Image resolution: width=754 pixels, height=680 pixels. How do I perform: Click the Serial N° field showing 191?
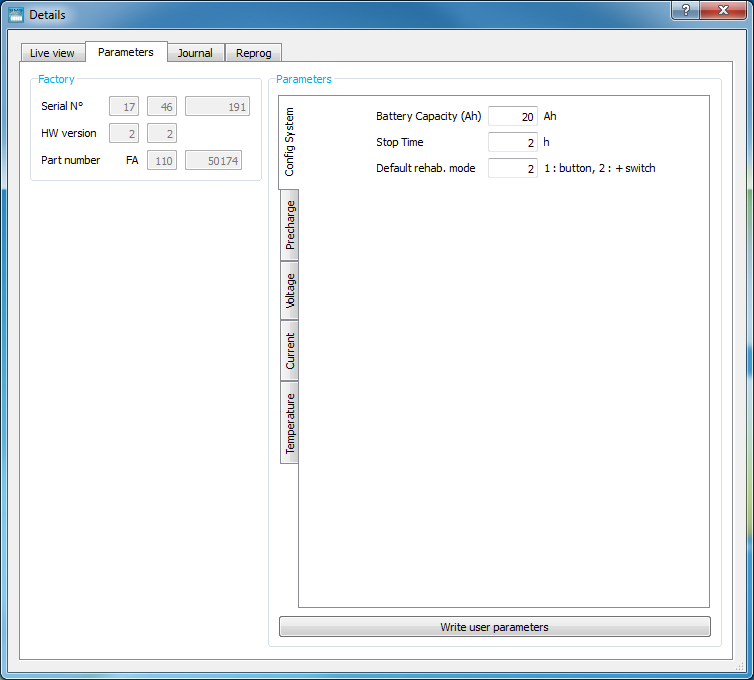pyautogui.click(x=217, y=106)
